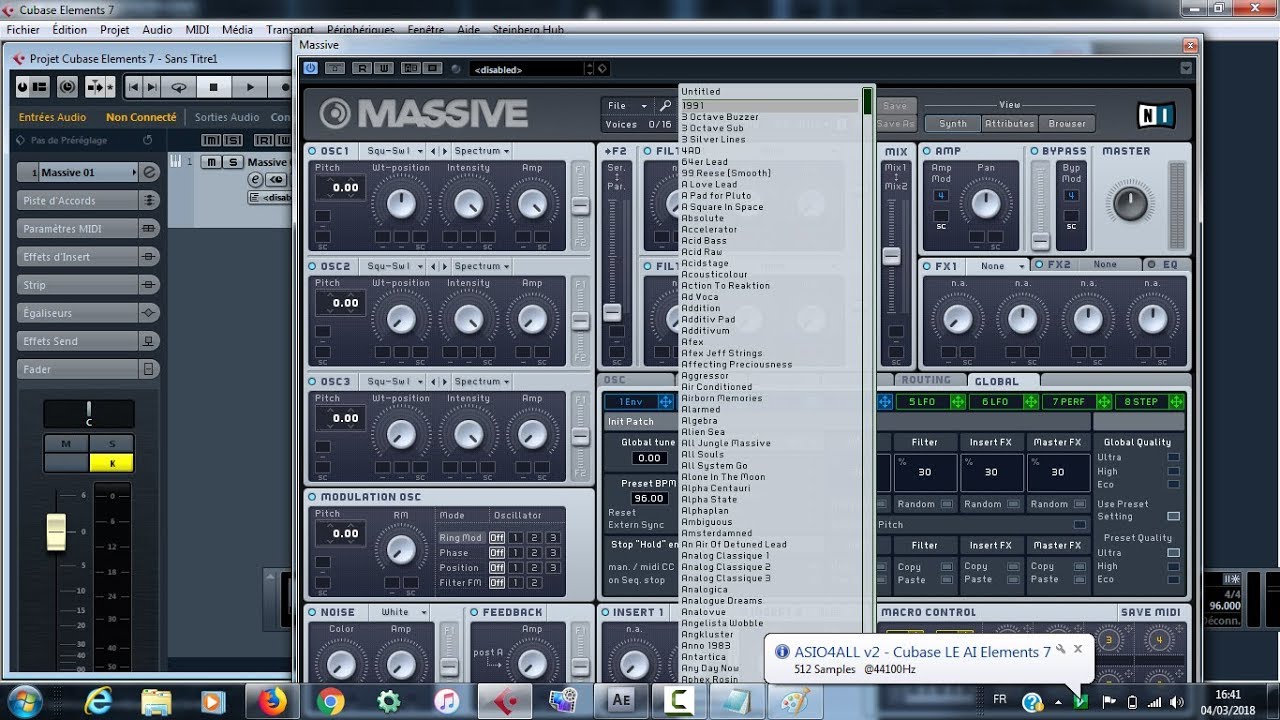The image size is (1280, 720).
Task: Click the Read automation R button in Massive
Action: tap(360, 68)
